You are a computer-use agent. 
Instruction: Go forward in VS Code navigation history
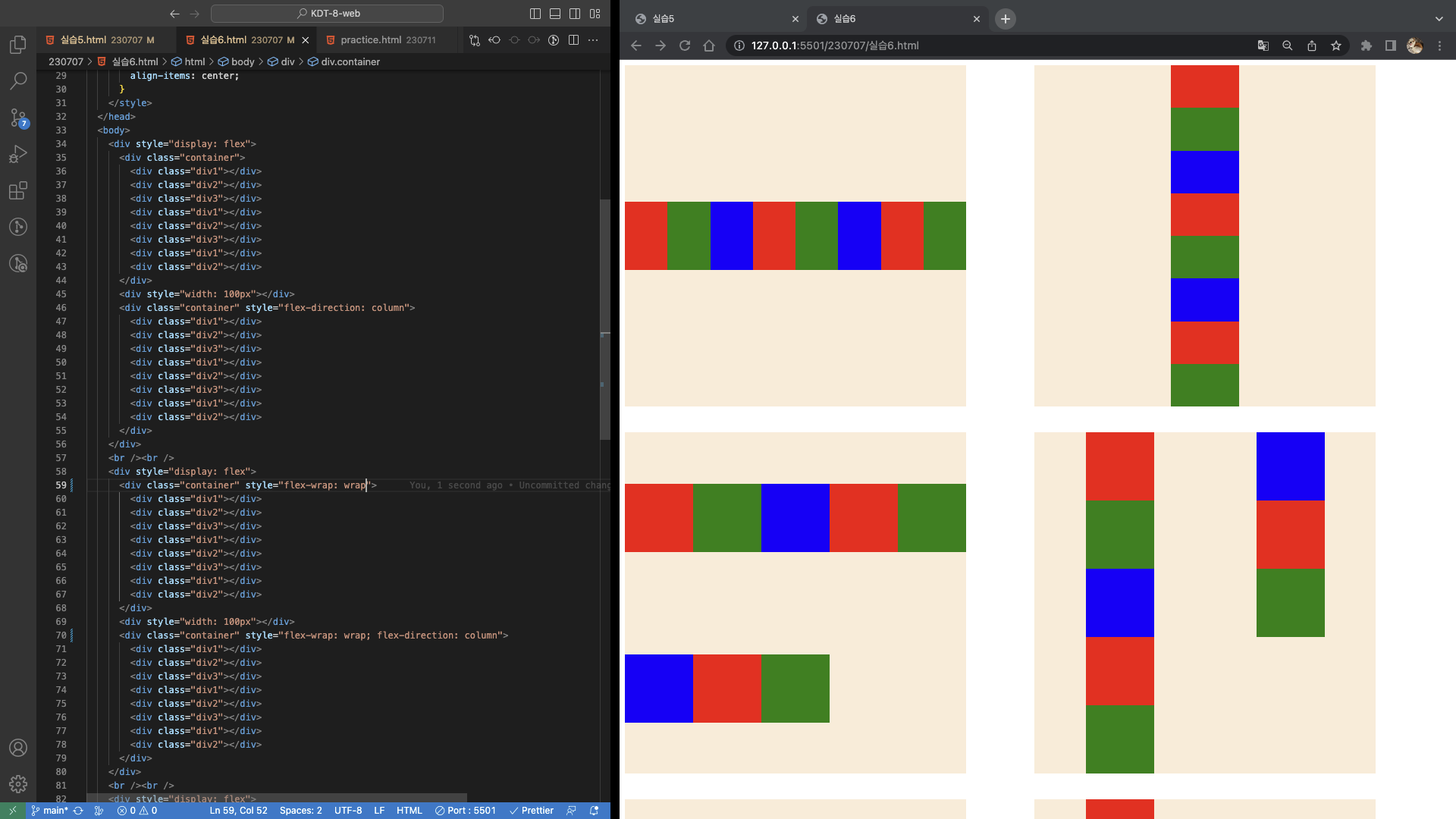click(195, 14)
